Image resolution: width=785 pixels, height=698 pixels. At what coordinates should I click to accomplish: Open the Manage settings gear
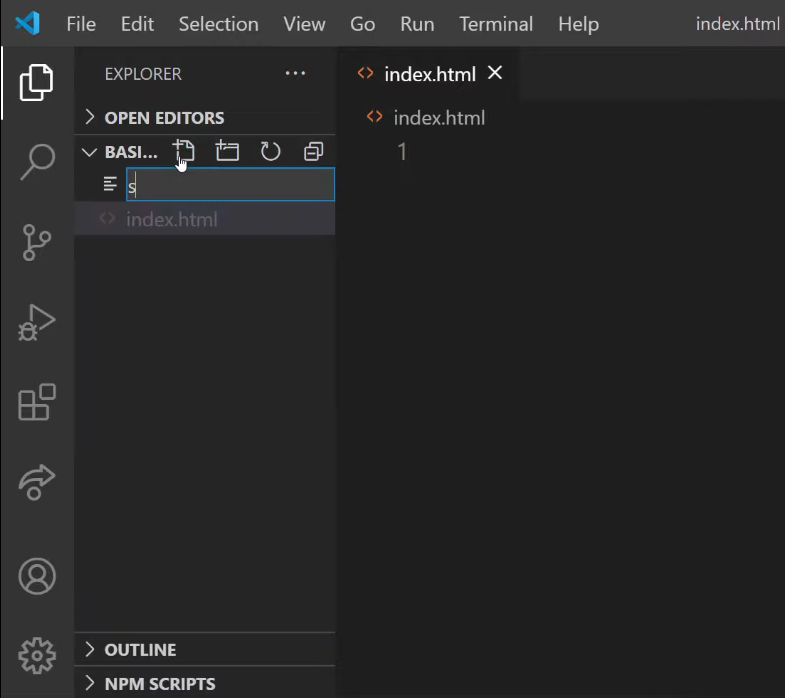(37, 655)
